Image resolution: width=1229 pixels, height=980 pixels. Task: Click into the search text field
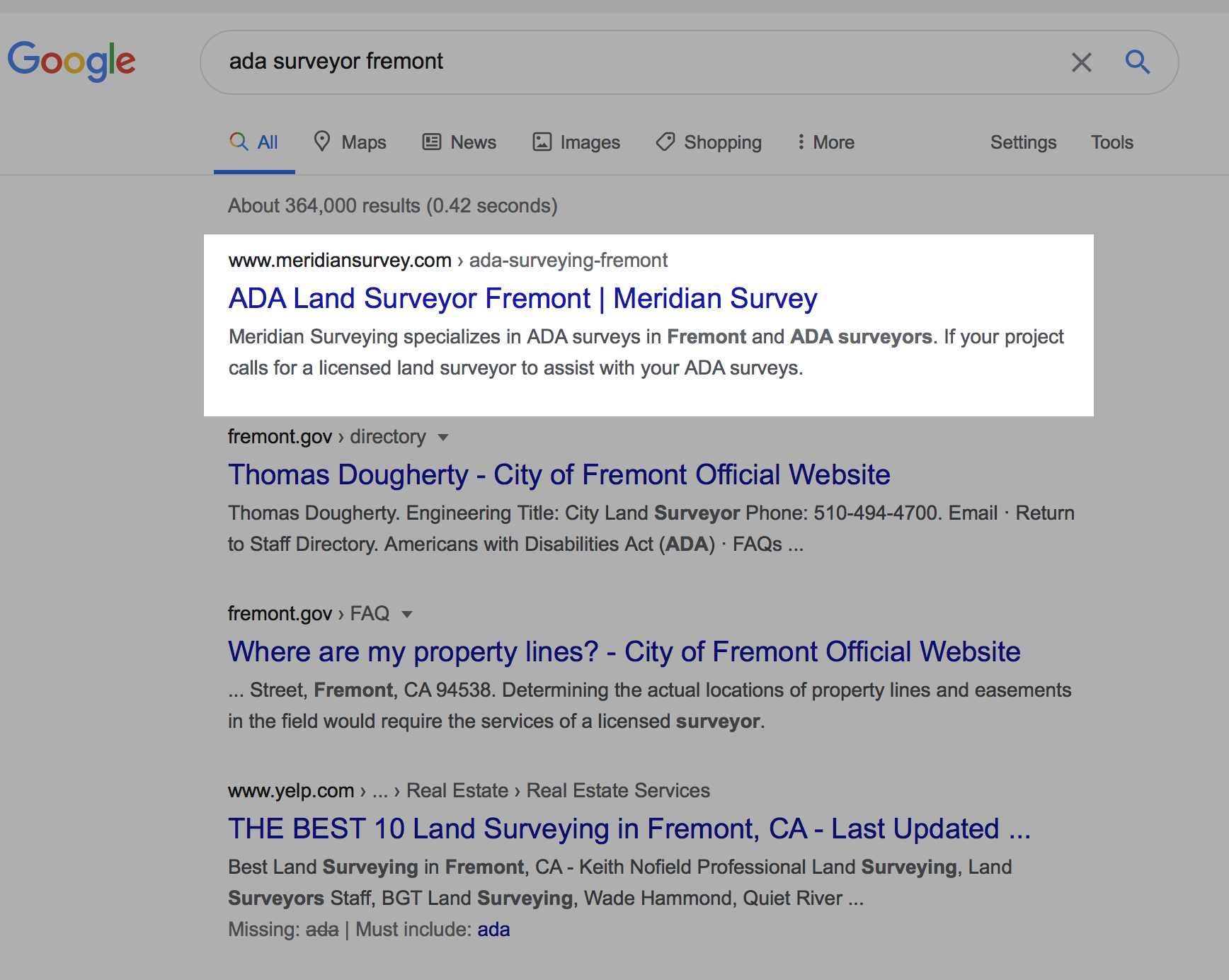coord(637,62)
